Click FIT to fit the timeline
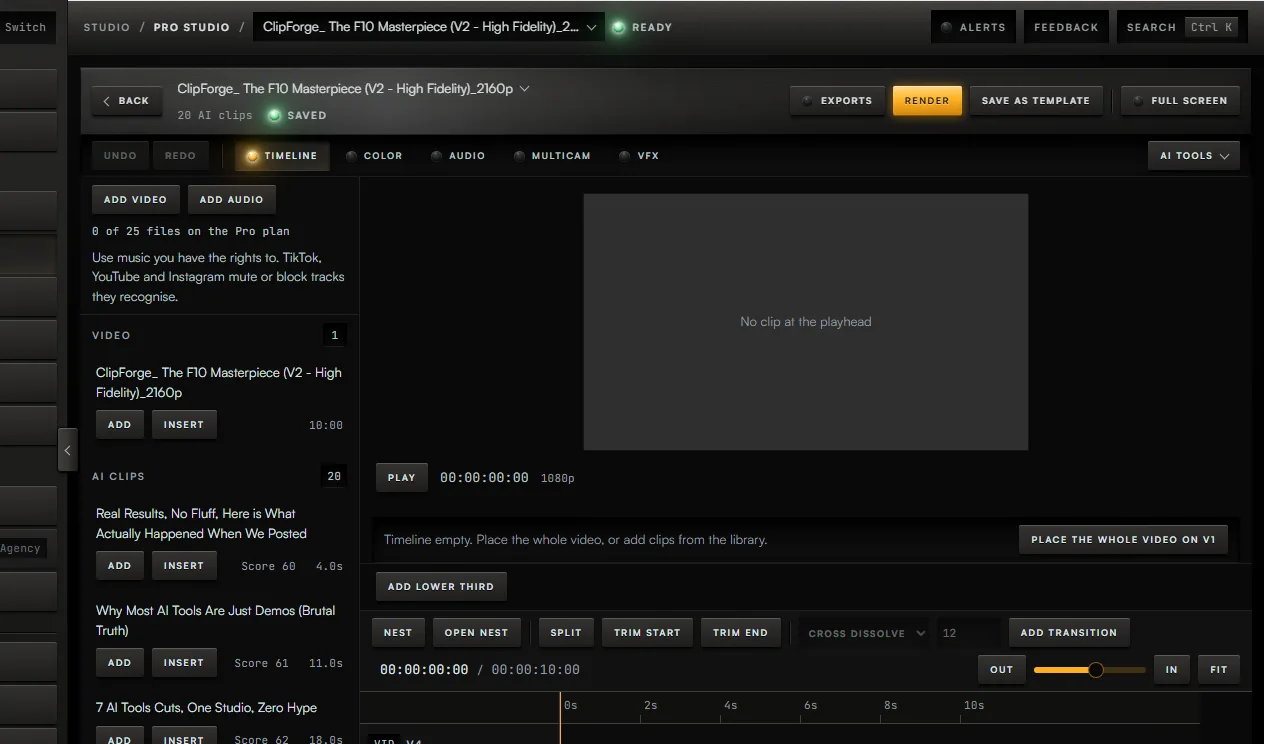 click(x=1219, y=670)
